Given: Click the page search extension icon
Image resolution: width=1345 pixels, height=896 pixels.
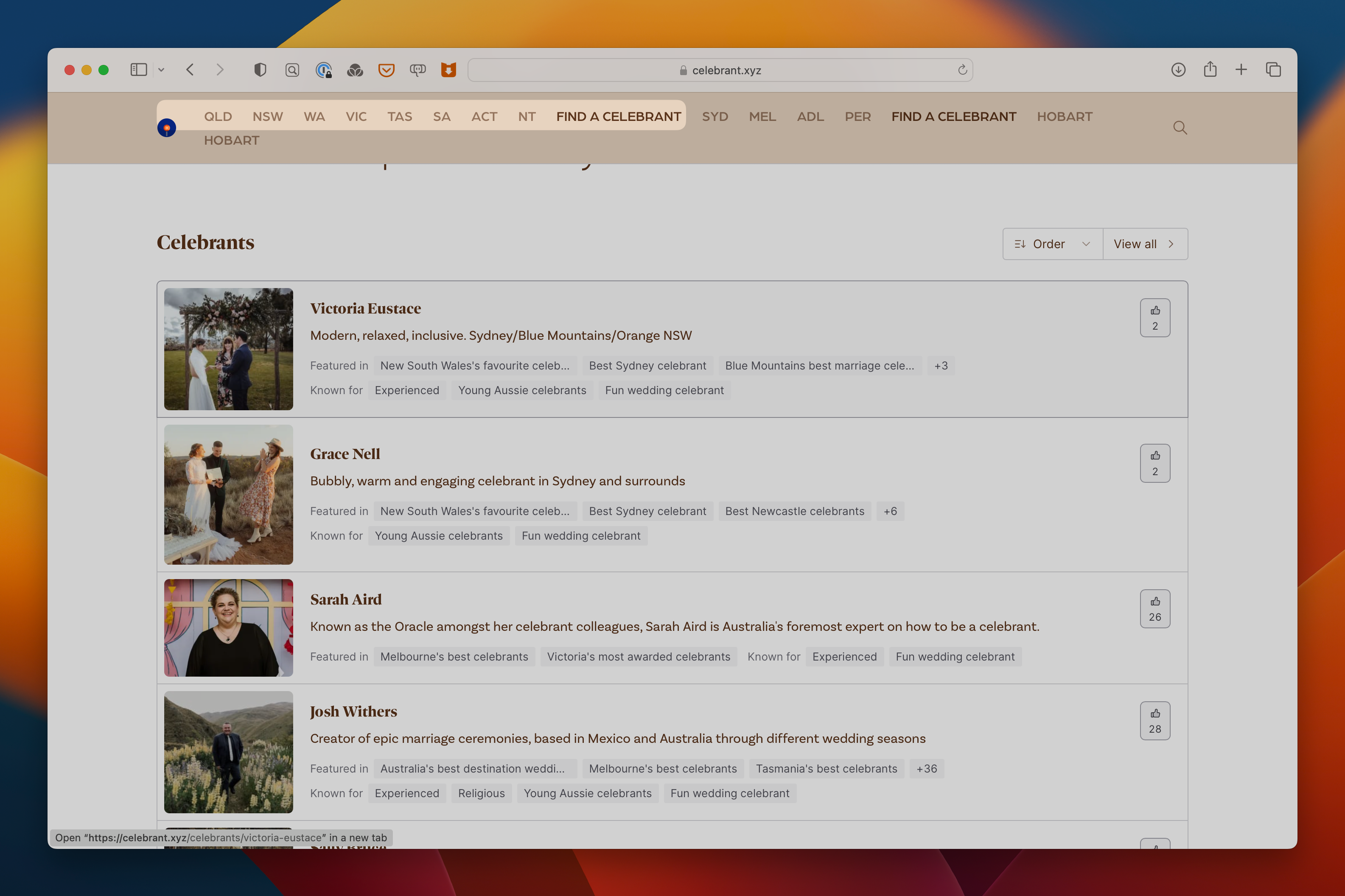Looking at the screenshot, I should [x=292, y=70].
